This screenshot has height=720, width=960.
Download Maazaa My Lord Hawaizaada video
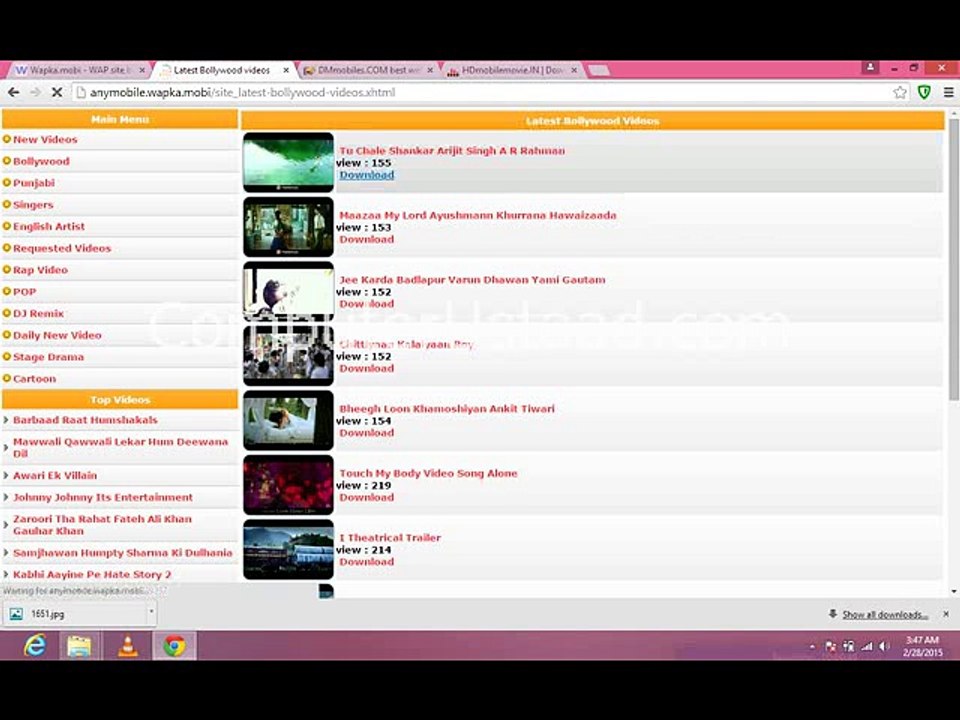pos(367,239)
